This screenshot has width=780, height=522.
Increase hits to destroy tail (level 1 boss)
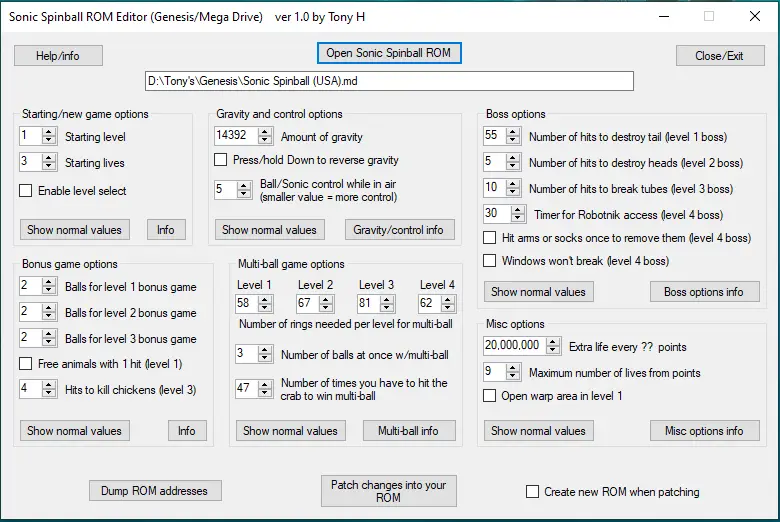point(513,132)
